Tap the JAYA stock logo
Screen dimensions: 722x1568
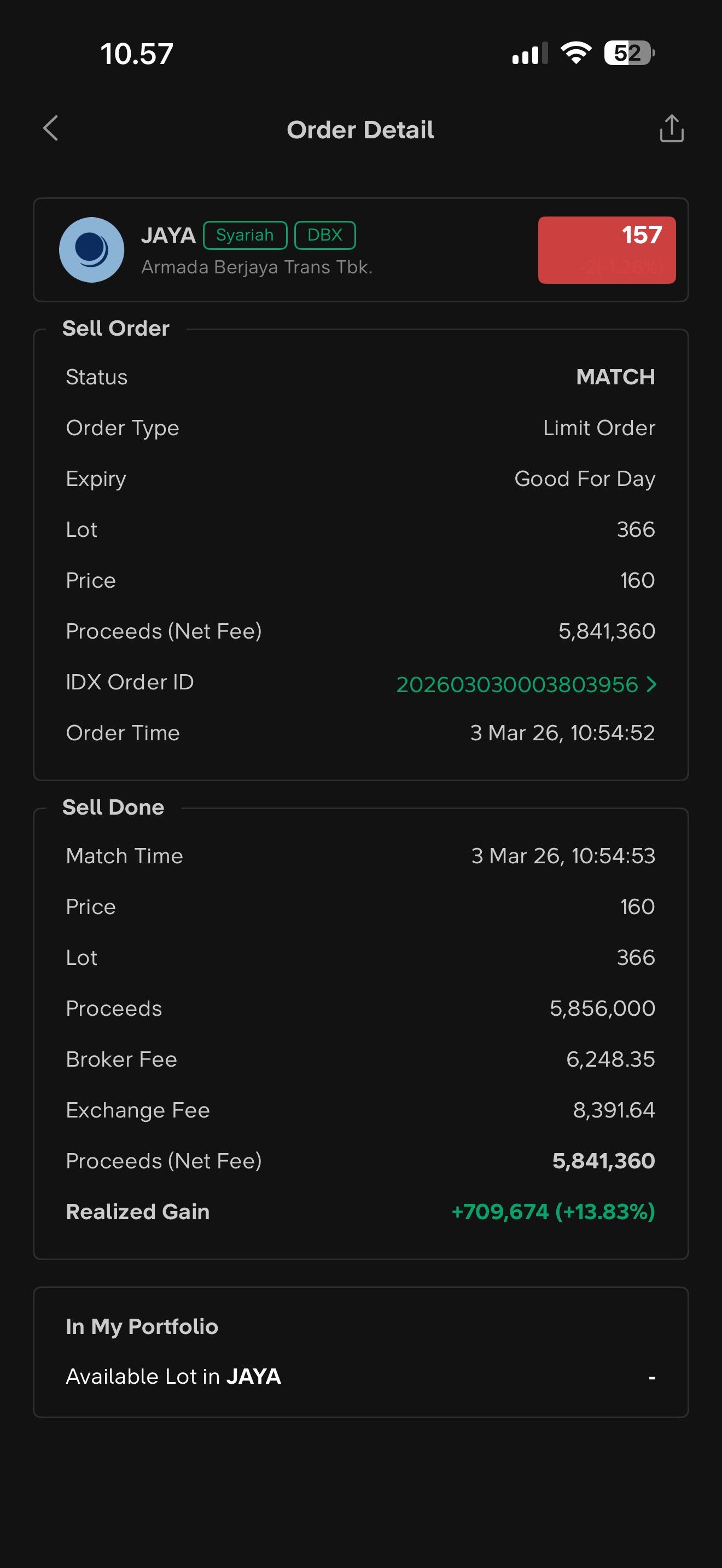(91, 249)
